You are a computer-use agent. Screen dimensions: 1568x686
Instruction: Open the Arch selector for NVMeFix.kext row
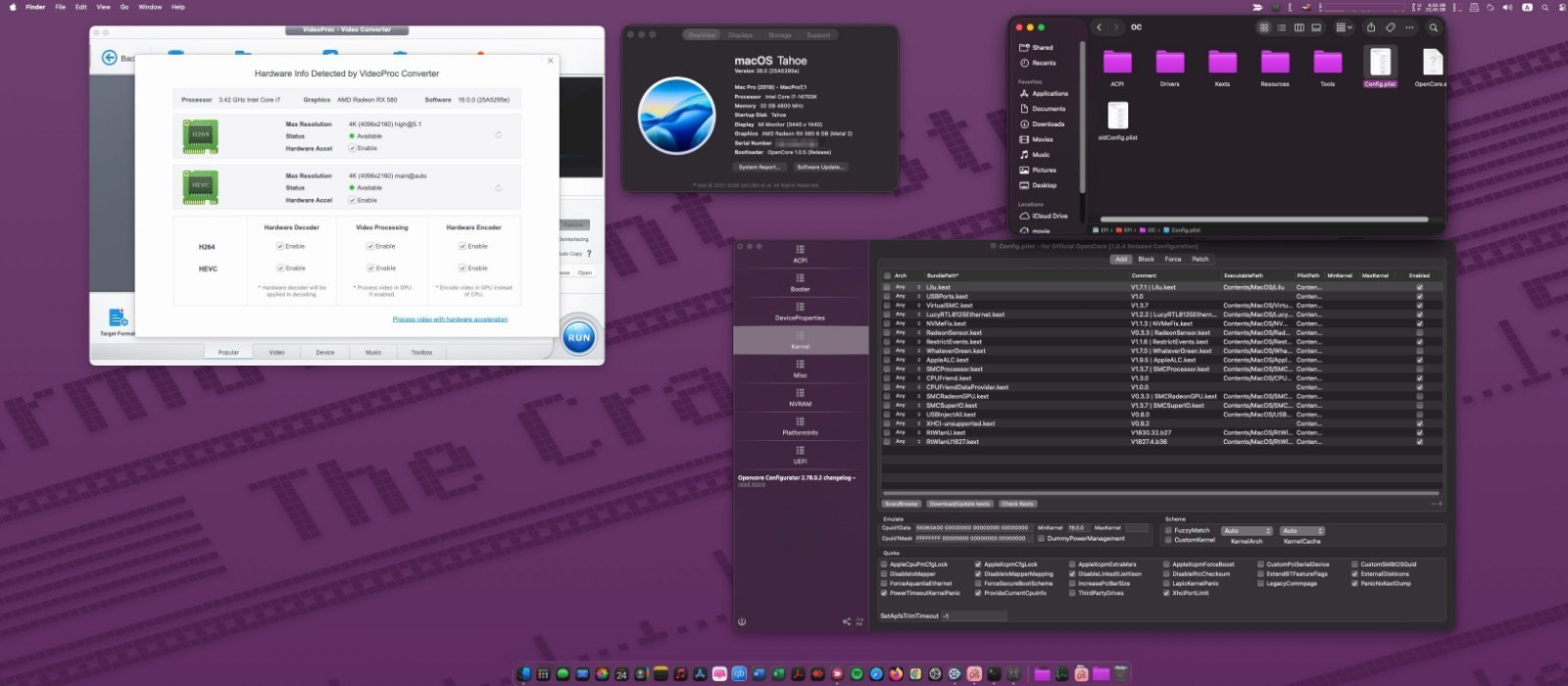coord(906,323)
